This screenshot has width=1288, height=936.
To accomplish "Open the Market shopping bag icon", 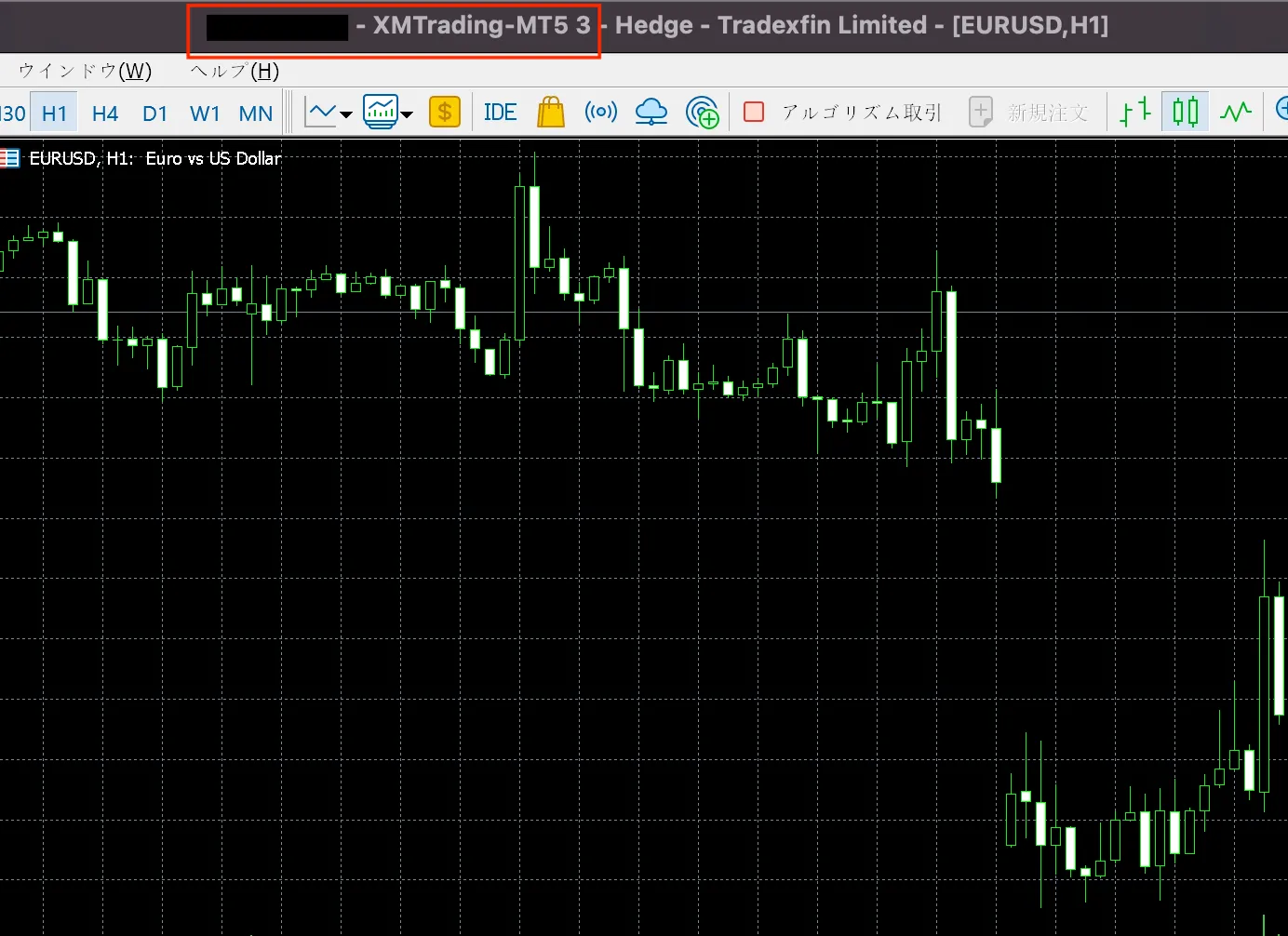I will [x=551, y=112].
